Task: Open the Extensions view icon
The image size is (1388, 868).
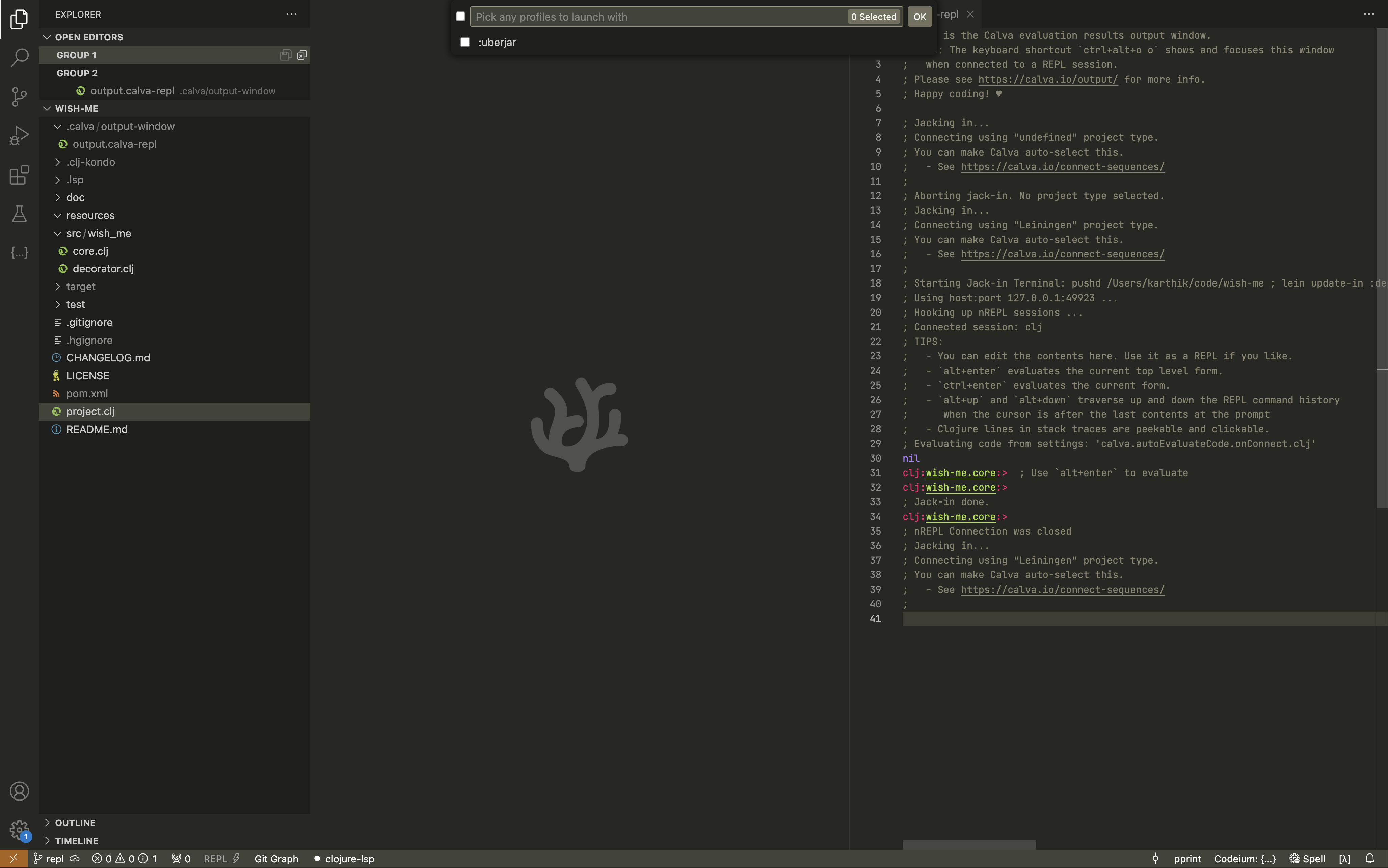Action: [19, 174]
